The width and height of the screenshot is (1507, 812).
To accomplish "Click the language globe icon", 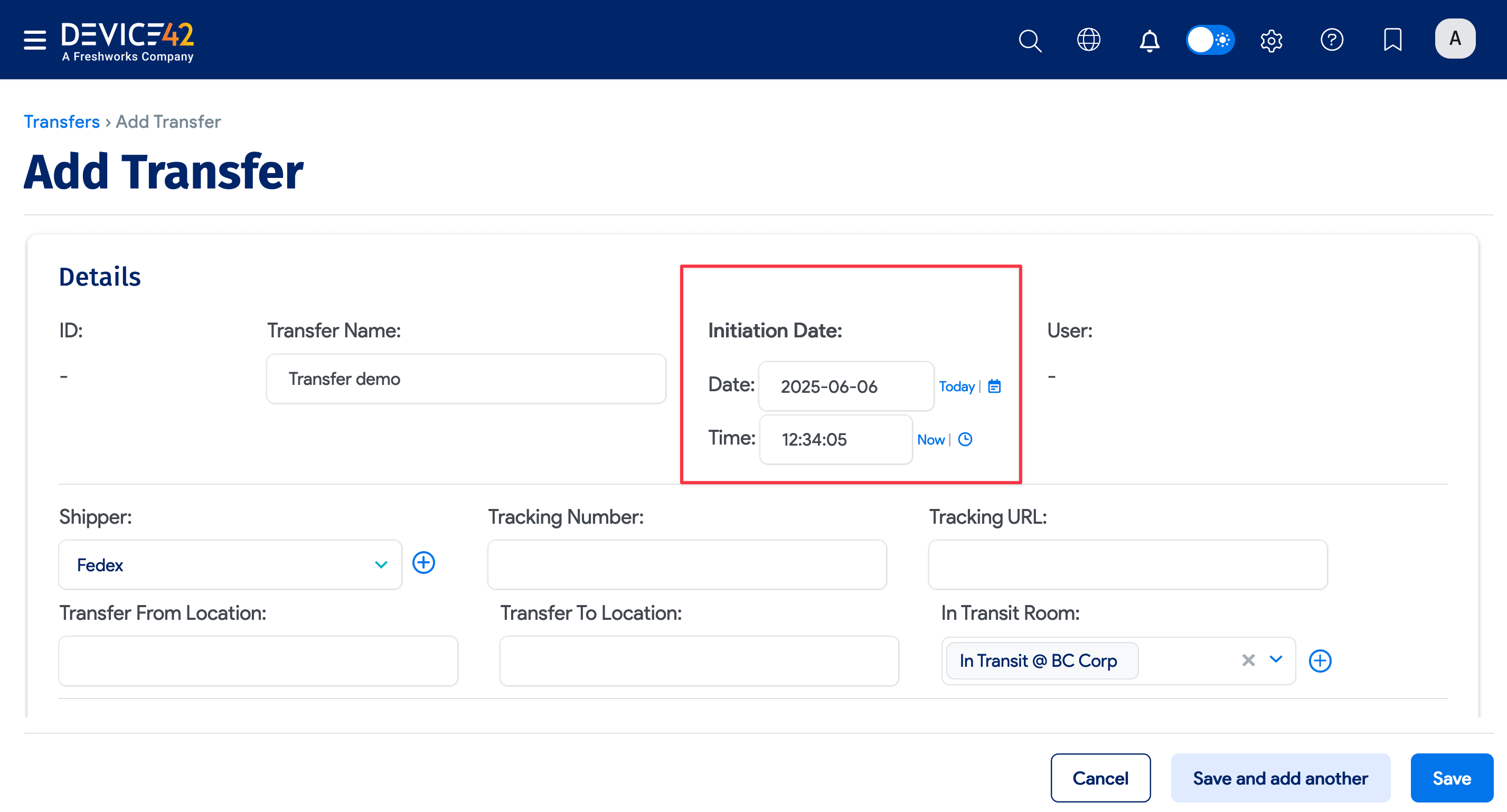I will tap(1089, 40).
